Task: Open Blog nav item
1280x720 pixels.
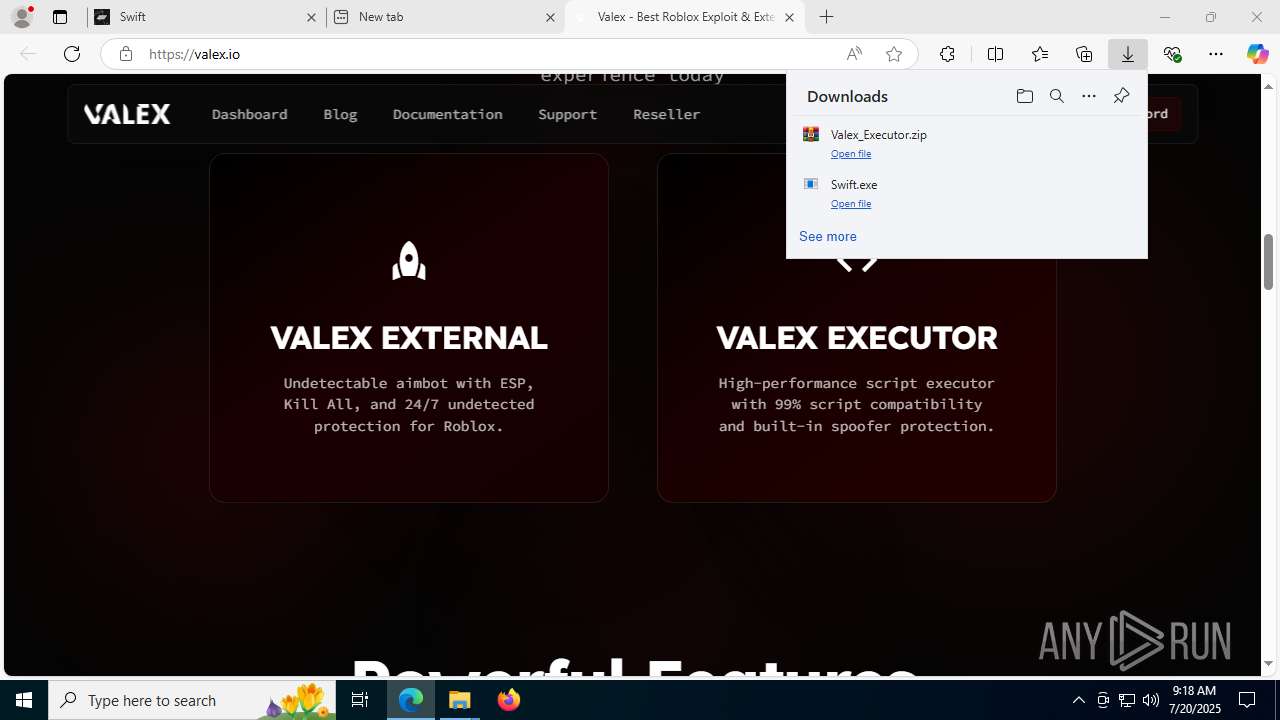Action: (x=340, y=114)
